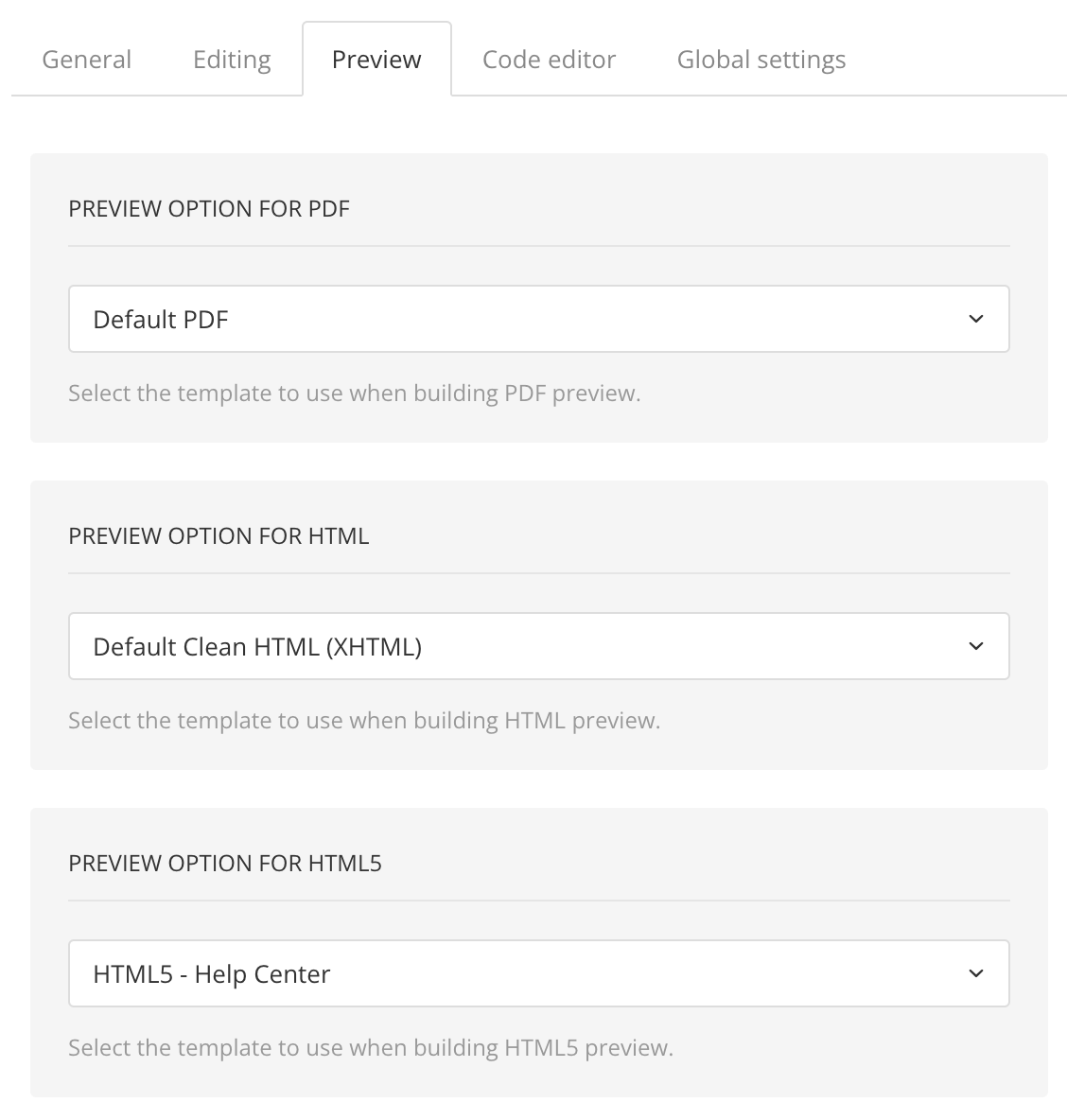Open the Global settings tab
Screen dimensions: 1067x1120
(761, 59)
